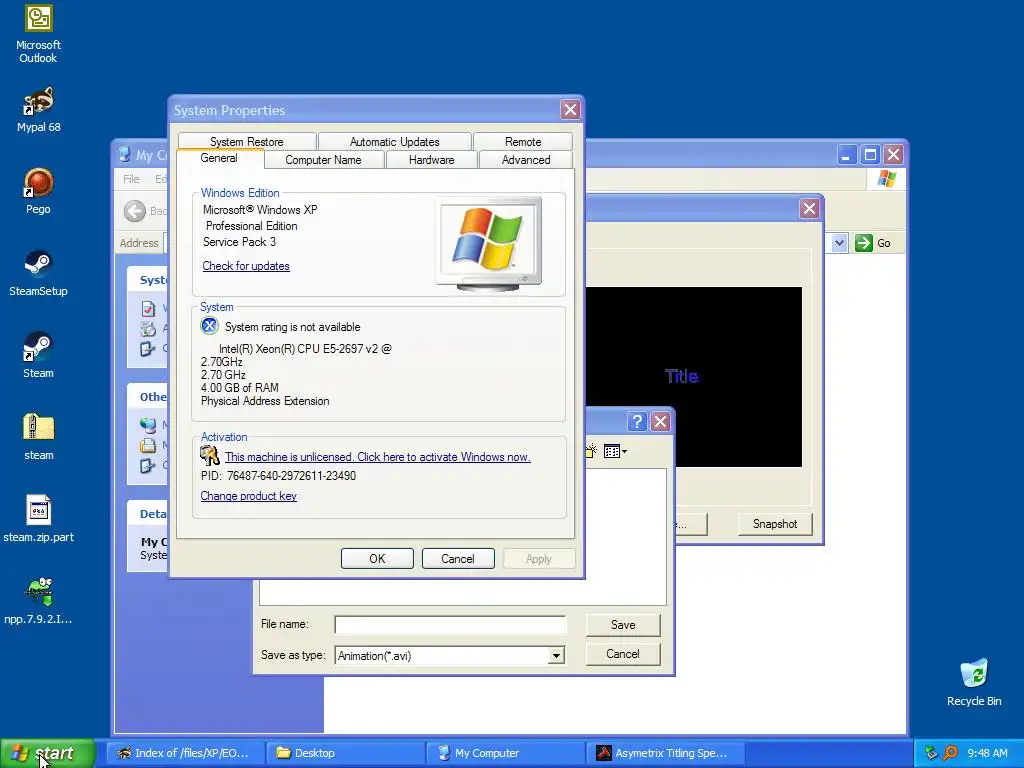This screenshot has height=768, width=1024.
Task: Click Cancel in System Properties
Action: pos(458,558)
